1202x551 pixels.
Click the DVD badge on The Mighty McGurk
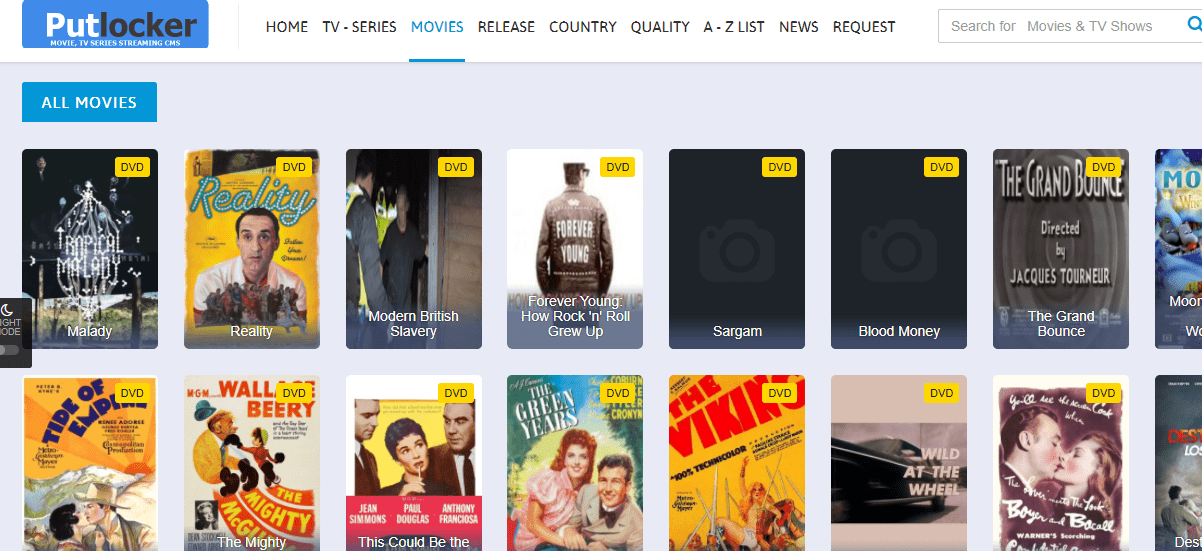click(294, 393)
